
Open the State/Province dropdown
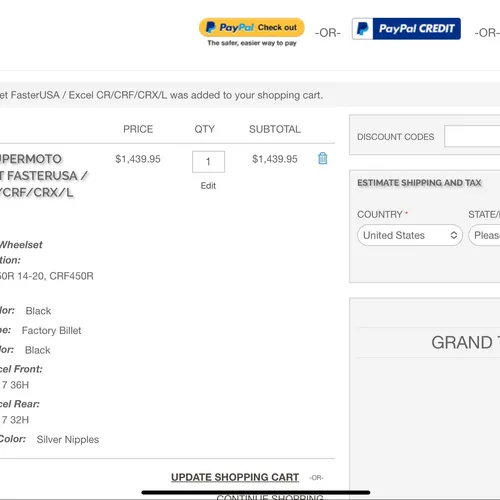tap(484, 235)
